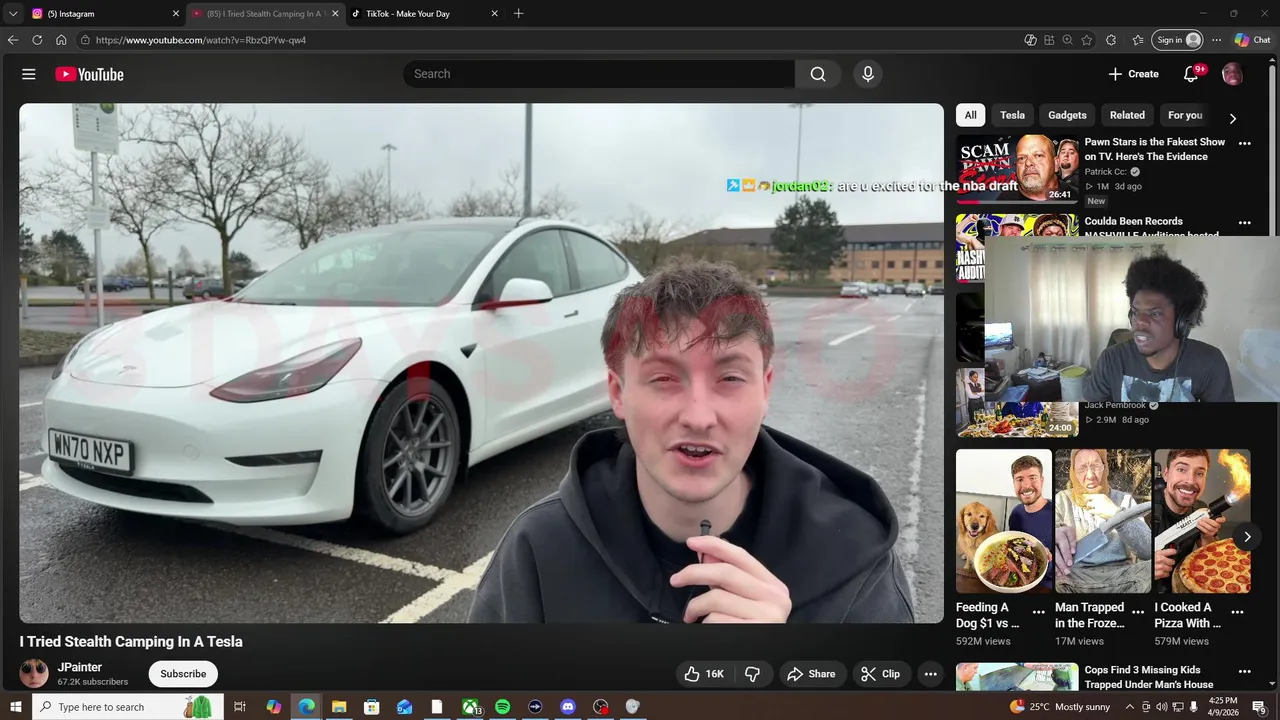1280x720 pixels.
Task: Click the Create button
Action: [1133, 74]
